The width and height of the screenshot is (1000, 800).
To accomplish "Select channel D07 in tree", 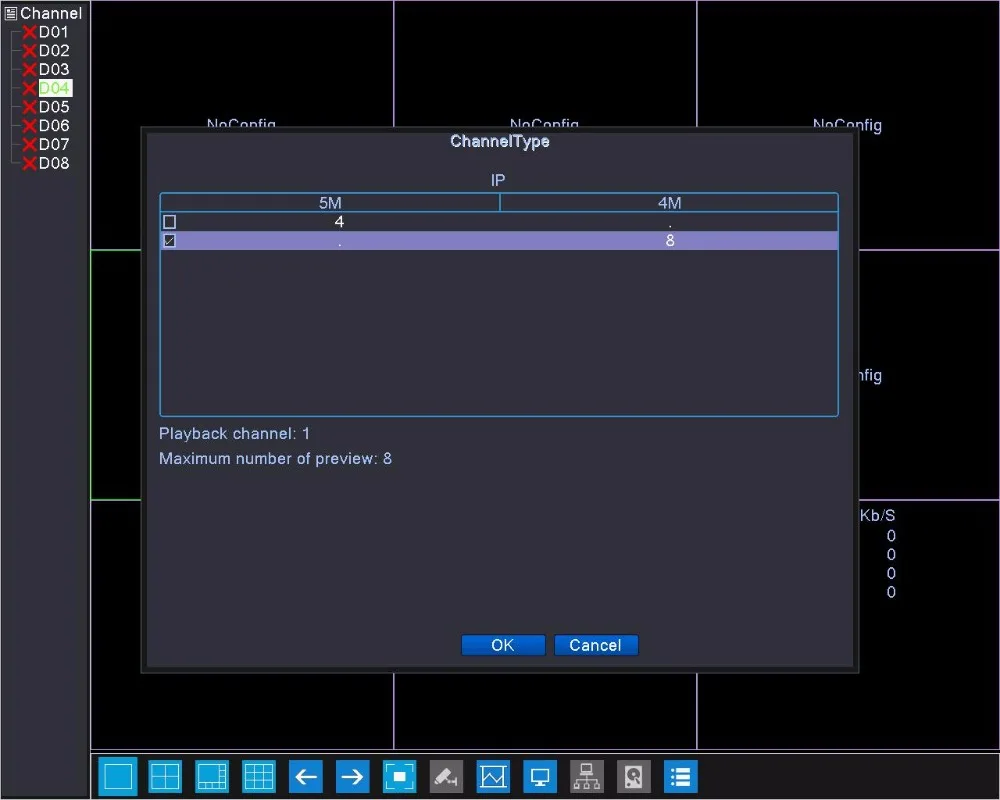I will pos(54,144).
